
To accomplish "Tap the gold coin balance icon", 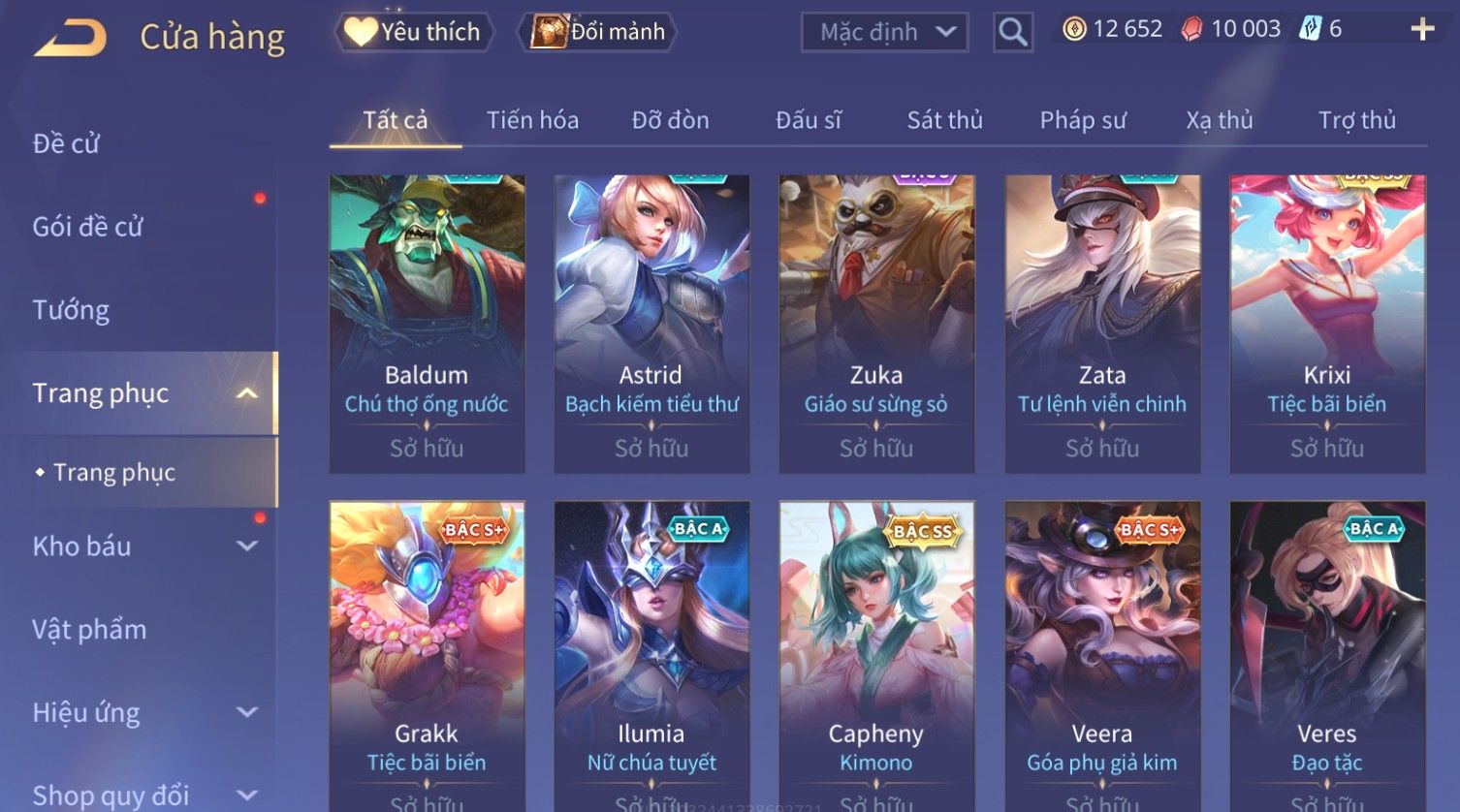I will click(x=1074, y=29).
